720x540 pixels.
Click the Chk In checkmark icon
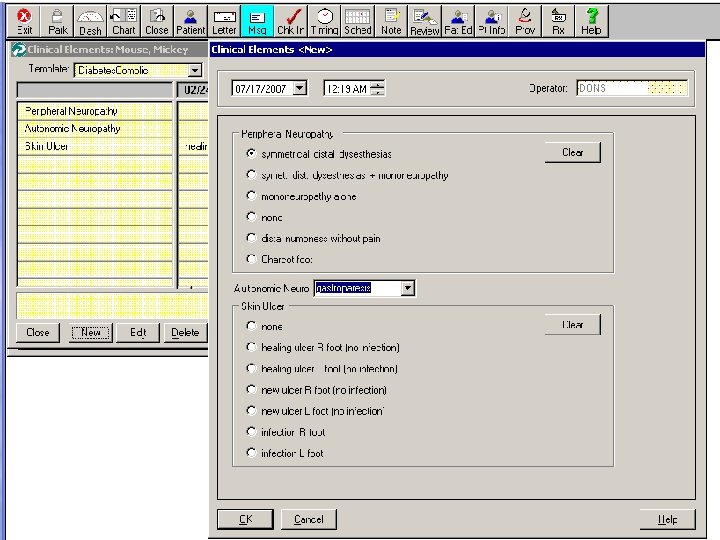coord(291,22)
